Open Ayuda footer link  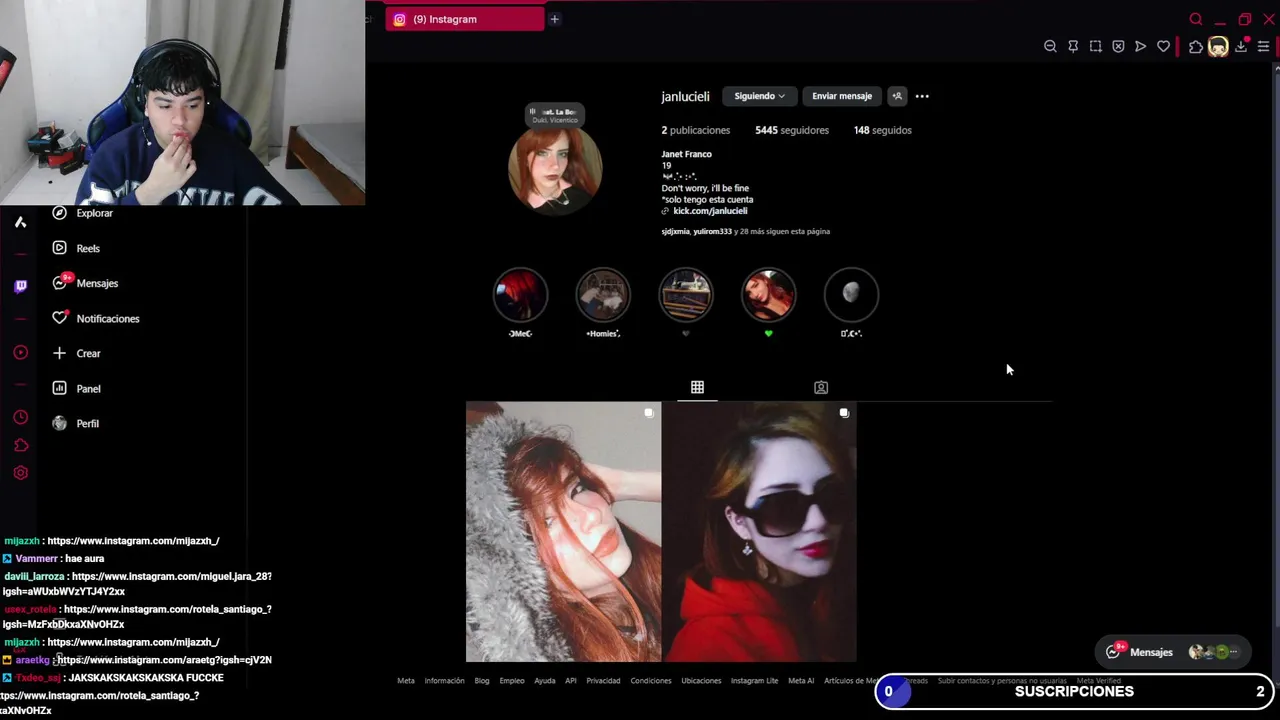click(x=545, y=681)
